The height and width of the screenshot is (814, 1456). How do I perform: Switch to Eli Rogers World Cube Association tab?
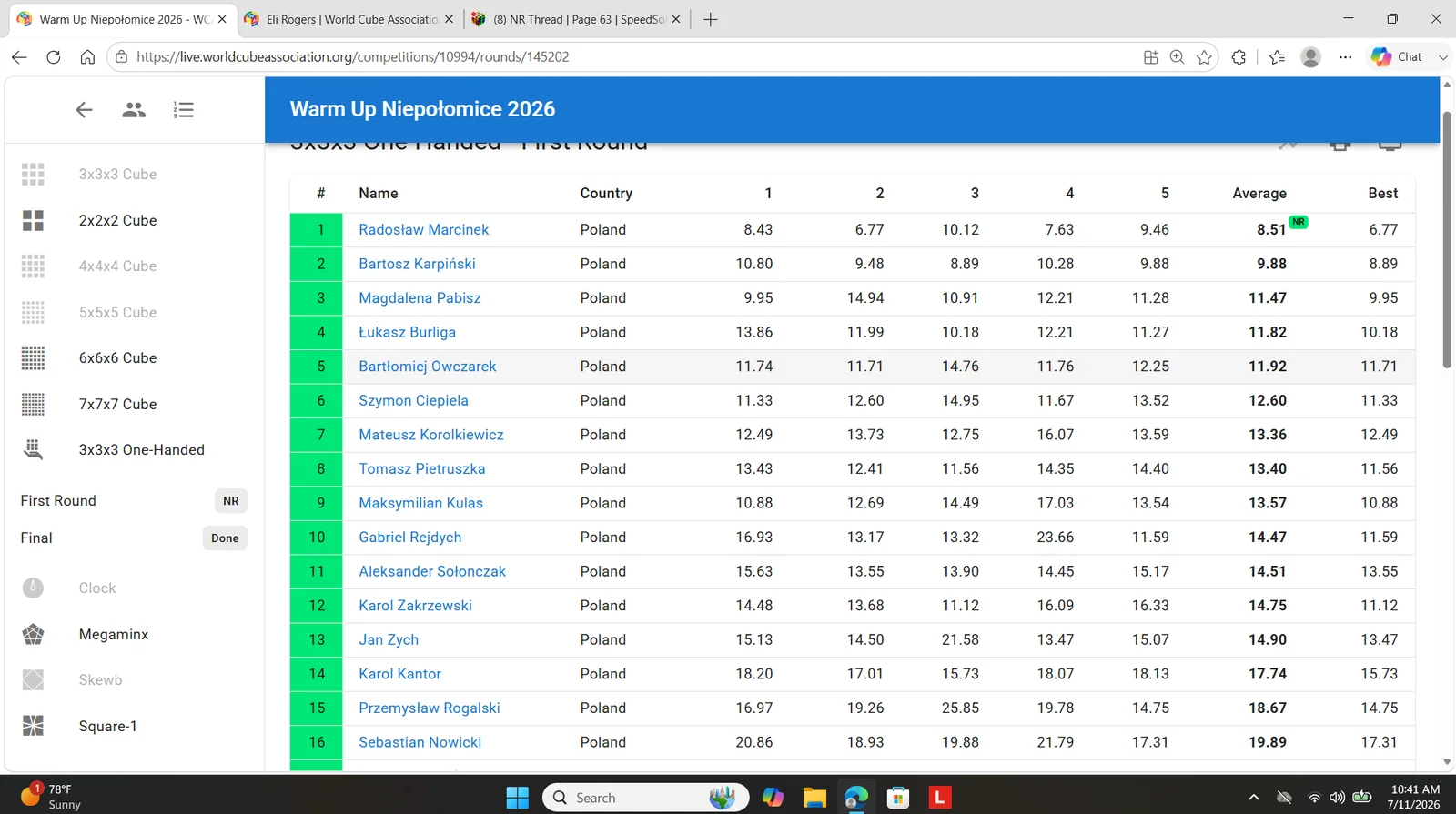pos(350,19)
